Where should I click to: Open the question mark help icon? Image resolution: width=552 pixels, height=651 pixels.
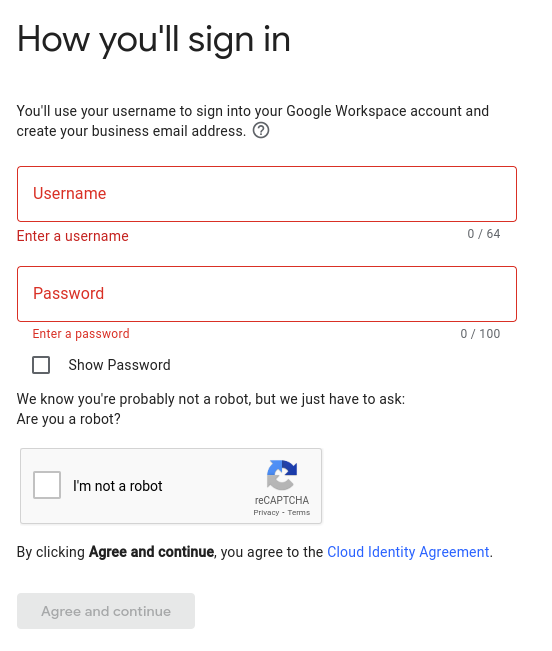(261, 130)
